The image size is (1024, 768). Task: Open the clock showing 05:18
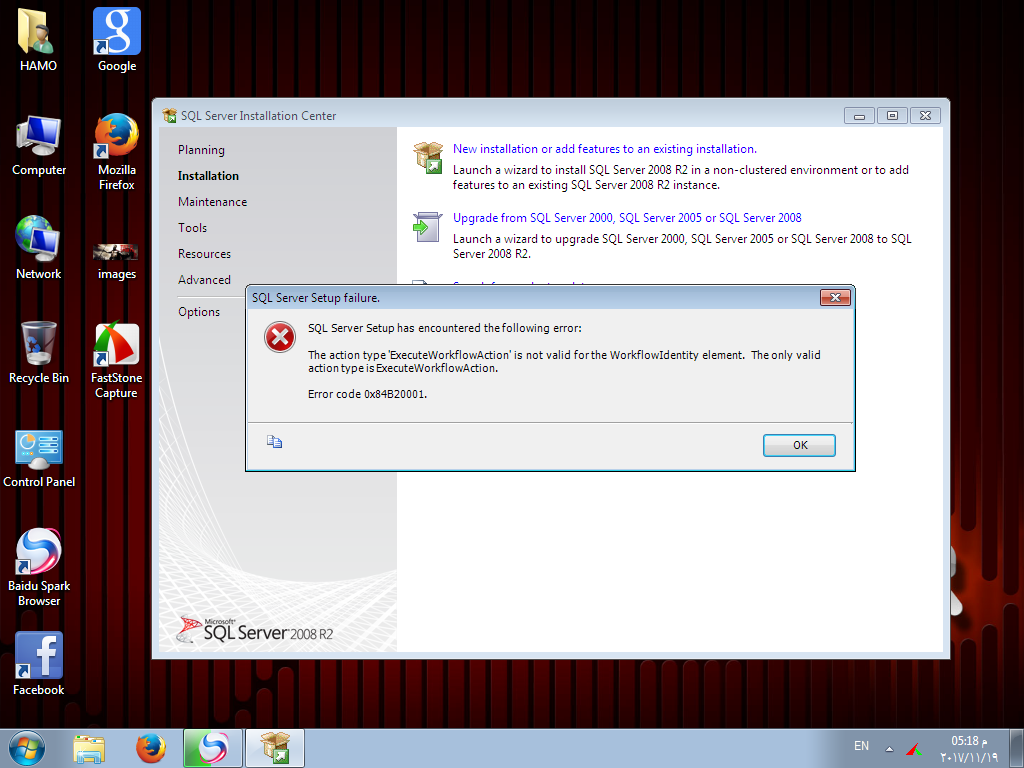969,748
